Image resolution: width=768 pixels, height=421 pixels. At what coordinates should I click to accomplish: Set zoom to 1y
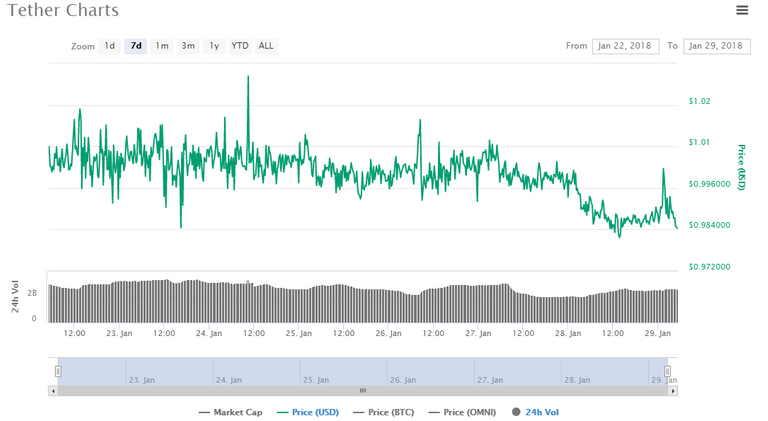[214, 46]
